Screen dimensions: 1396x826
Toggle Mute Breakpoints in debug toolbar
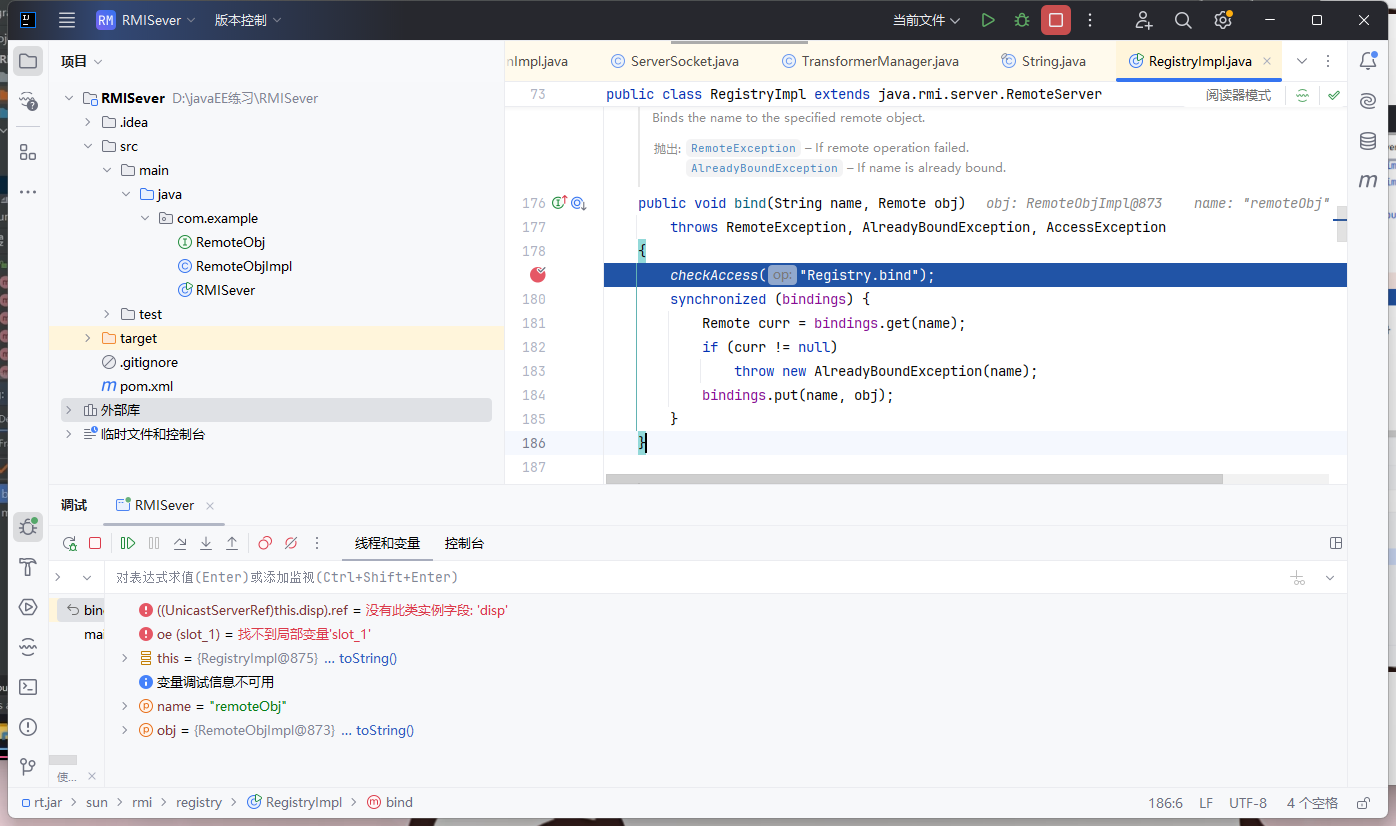(x=291, y=543)
